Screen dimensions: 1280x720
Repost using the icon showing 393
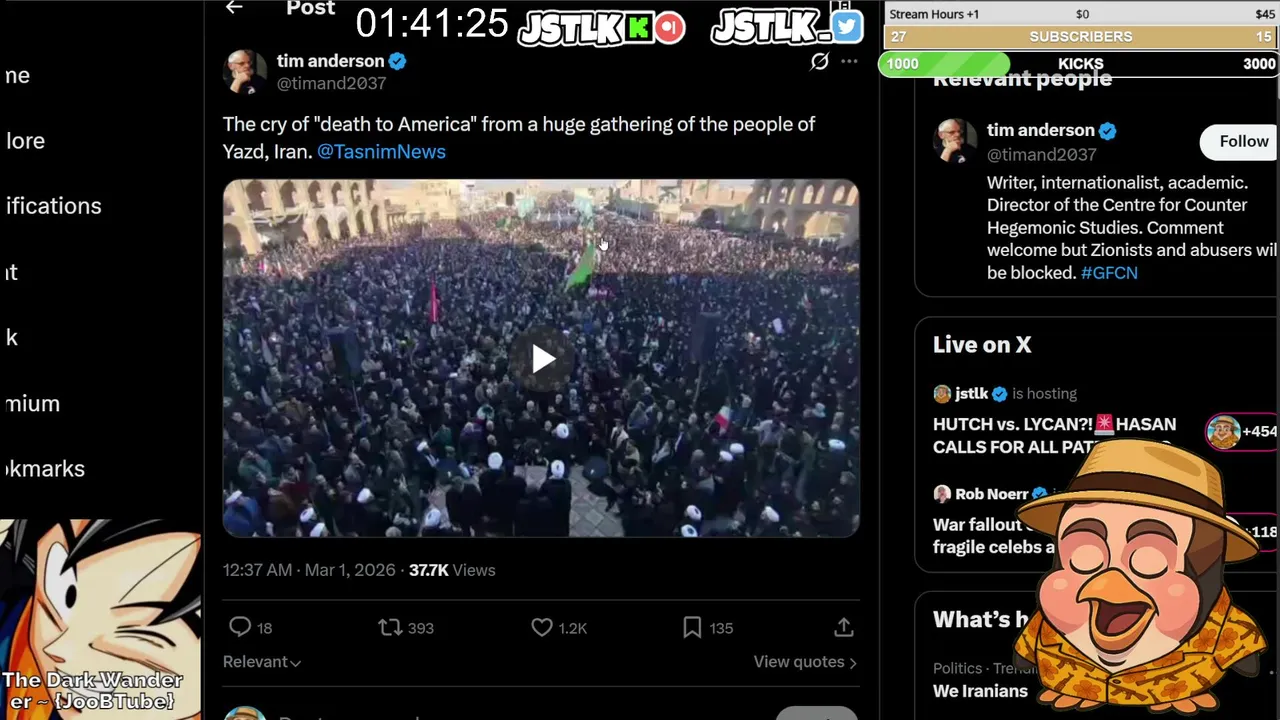[390, 627]
